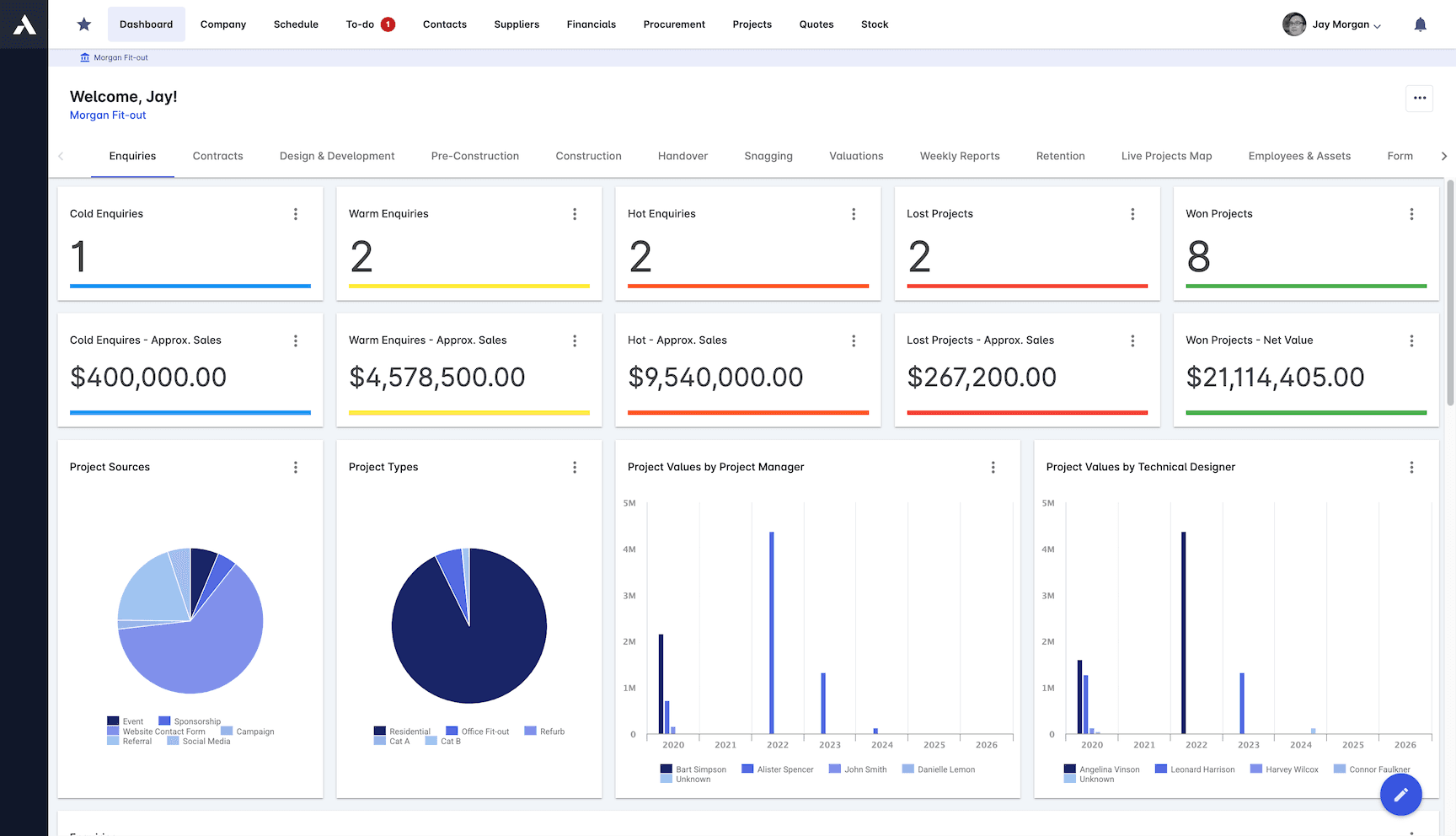Viewport: 1456px width, 836px height.
Task: Click the floating pencil edit button
Action: tap(1400, 794)
